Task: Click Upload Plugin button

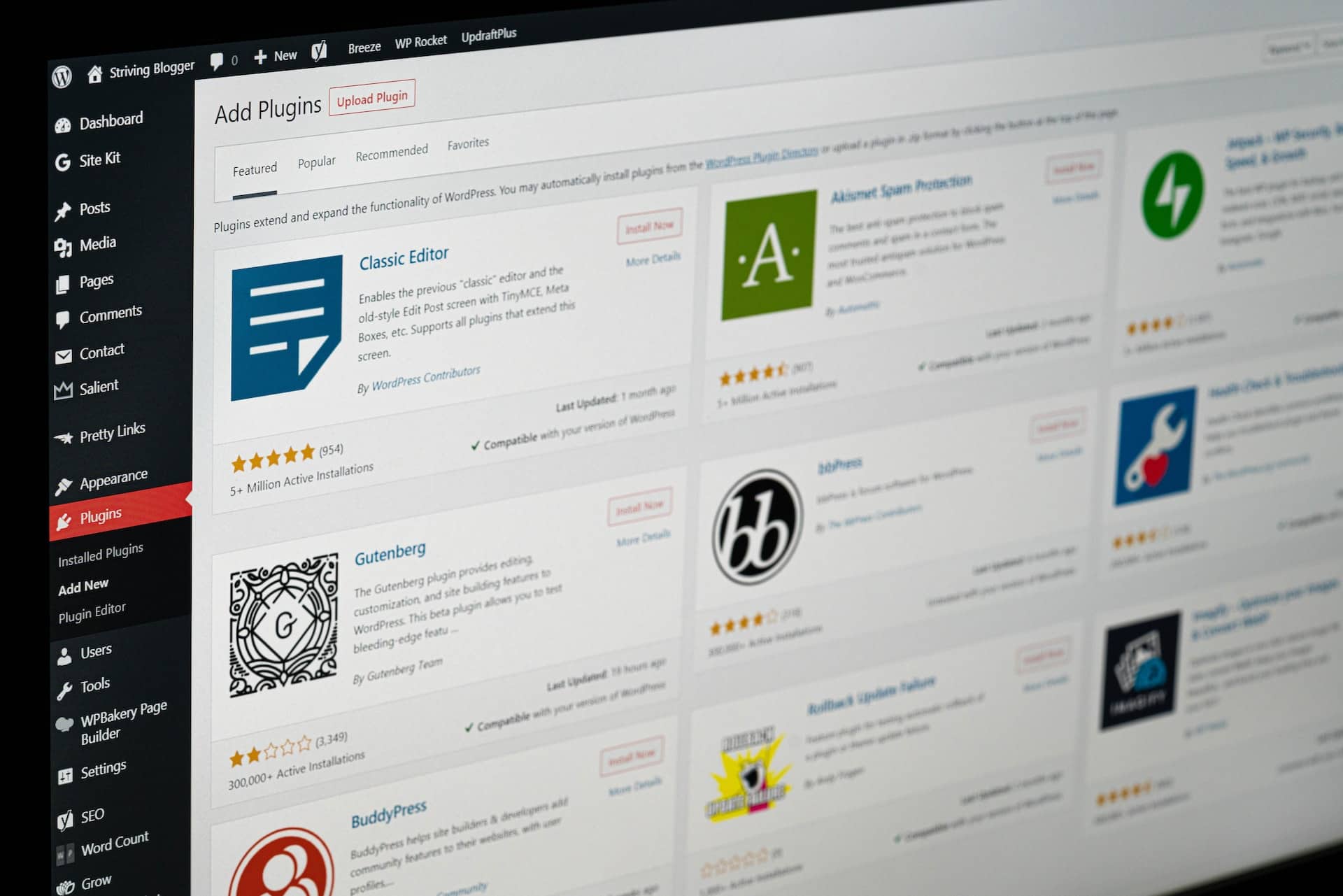Action: [370, 98]
